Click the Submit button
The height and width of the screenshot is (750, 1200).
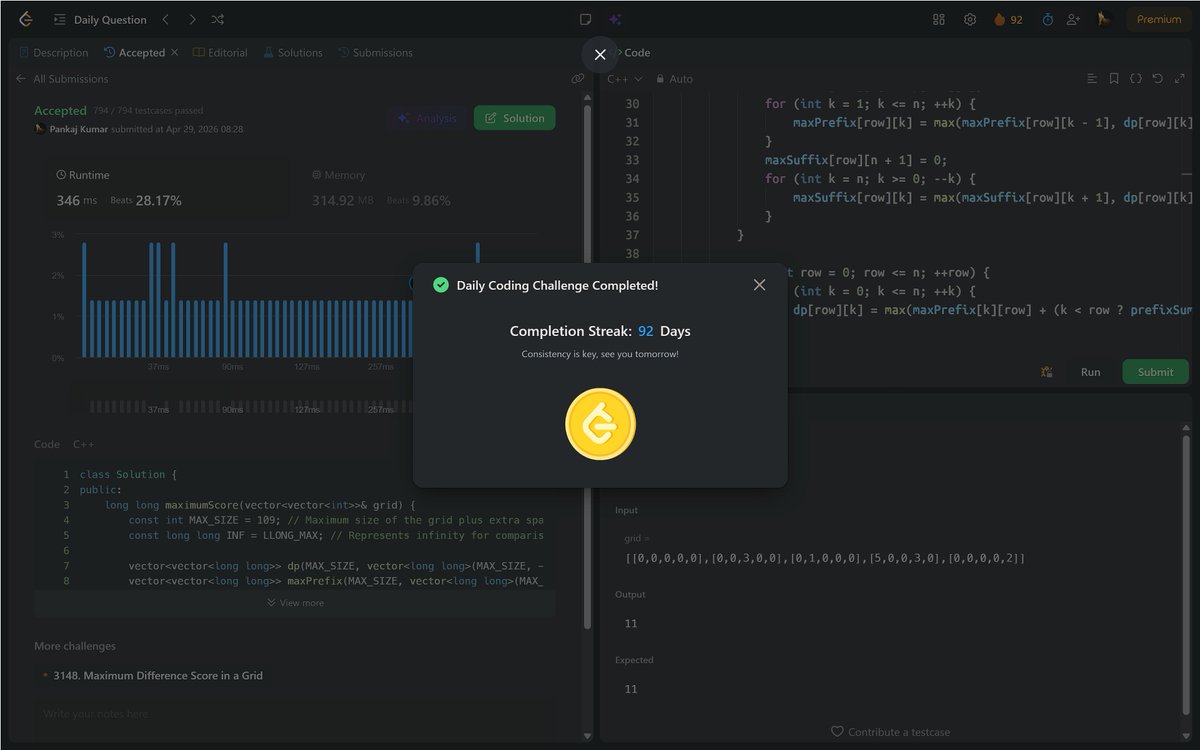pos(1155,372)
